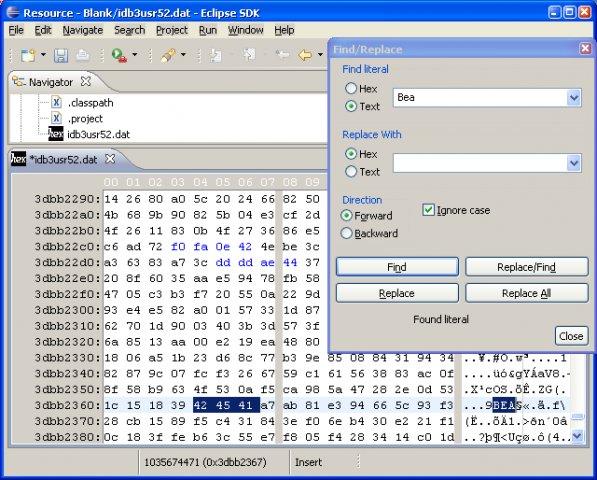Click the empty Replace With input field

point(480,163)
